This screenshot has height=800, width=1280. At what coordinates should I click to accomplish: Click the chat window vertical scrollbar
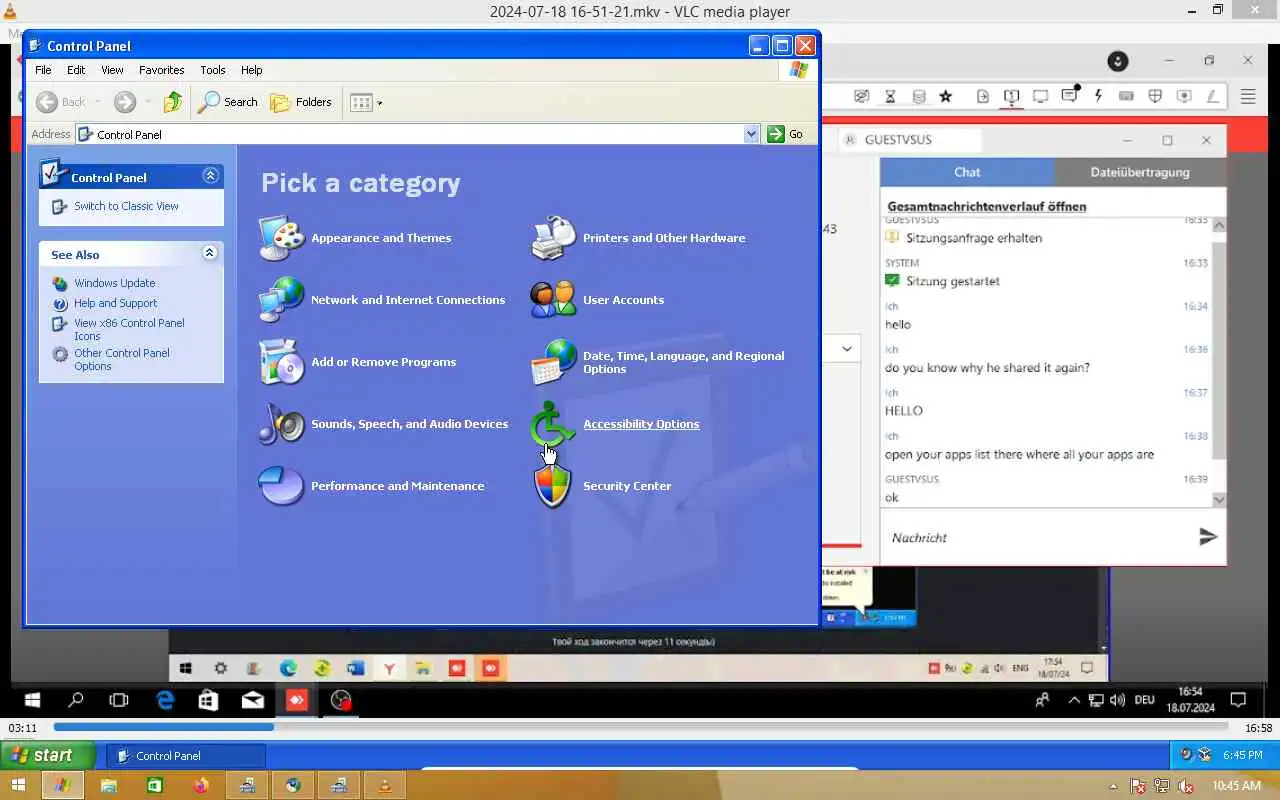pos(1218,361)
